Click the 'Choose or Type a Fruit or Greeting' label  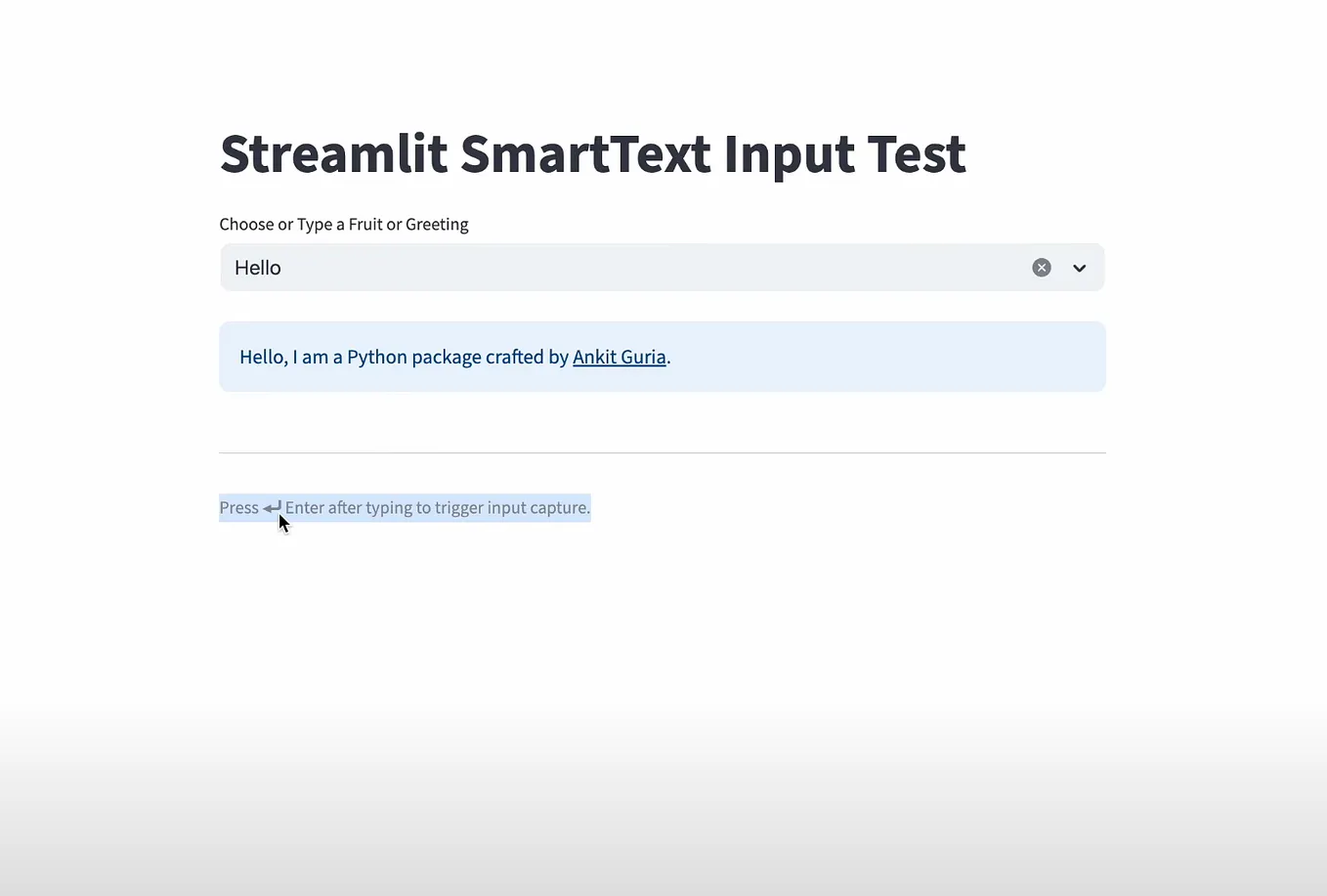[x=344, y=224]
